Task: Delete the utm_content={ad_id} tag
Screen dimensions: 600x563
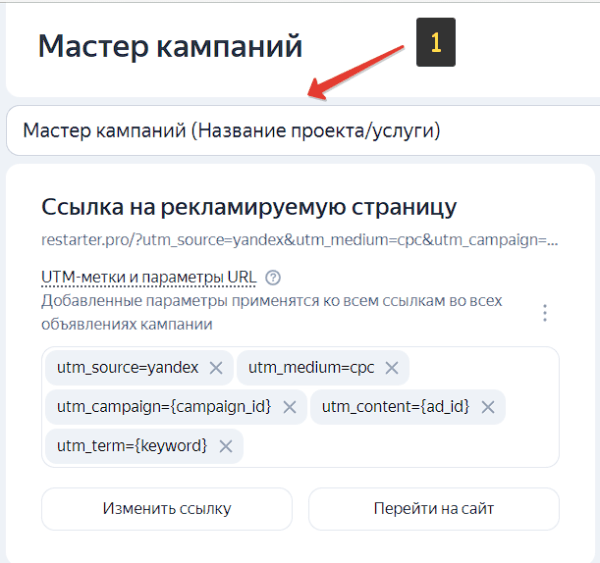Action: (x=488, y=407)
